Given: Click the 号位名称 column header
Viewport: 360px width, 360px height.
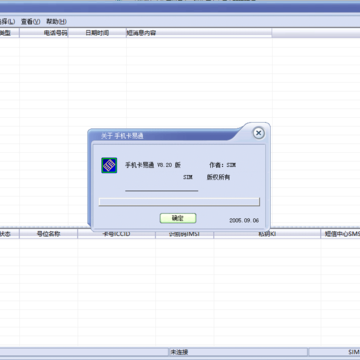Looking at the screenshot, I should 48,234.
